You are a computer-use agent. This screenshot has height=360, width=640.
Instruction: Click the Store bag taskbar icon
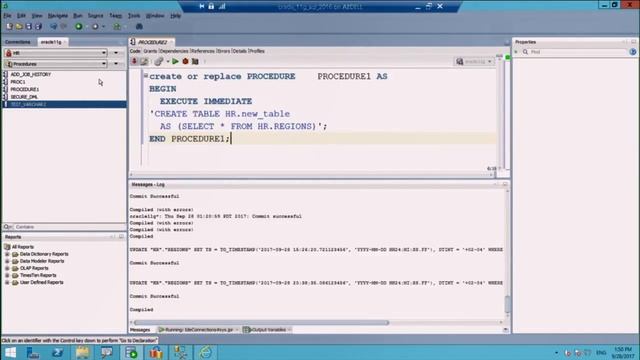click(156, 352)
